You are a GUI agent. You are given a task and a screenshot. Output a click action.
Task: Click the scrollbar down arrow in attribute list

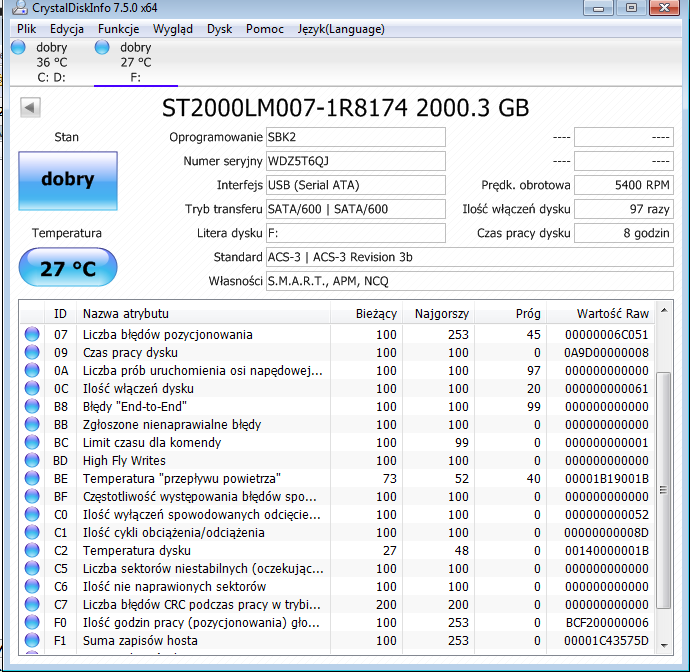664,646
